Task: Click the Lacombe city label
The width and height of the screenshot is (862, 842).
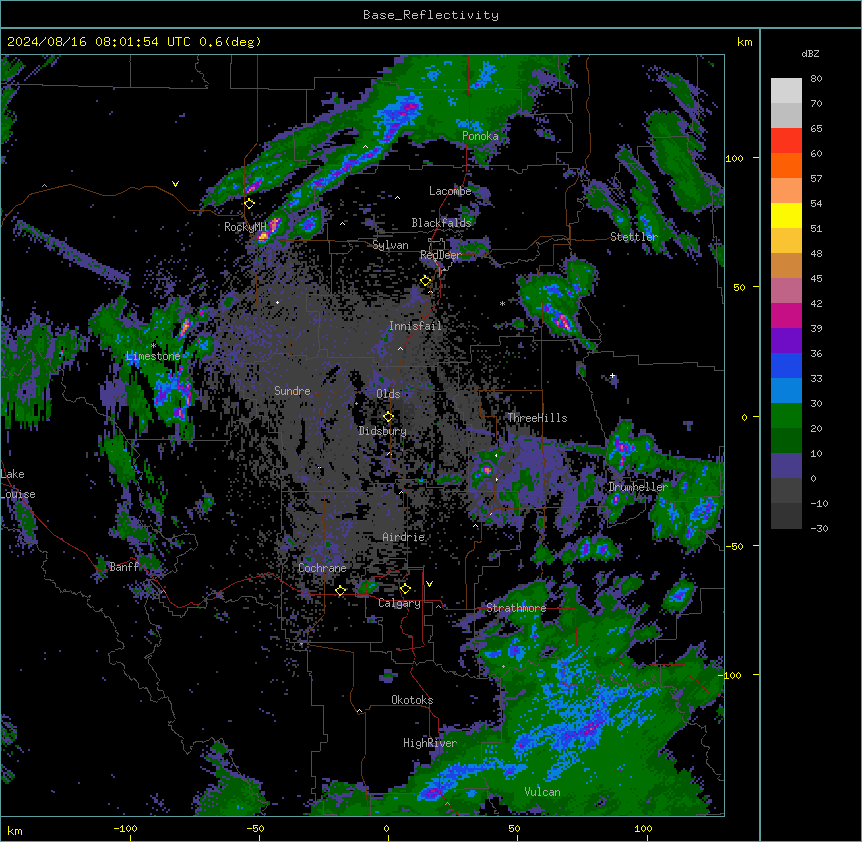Action: click(450, 191)
